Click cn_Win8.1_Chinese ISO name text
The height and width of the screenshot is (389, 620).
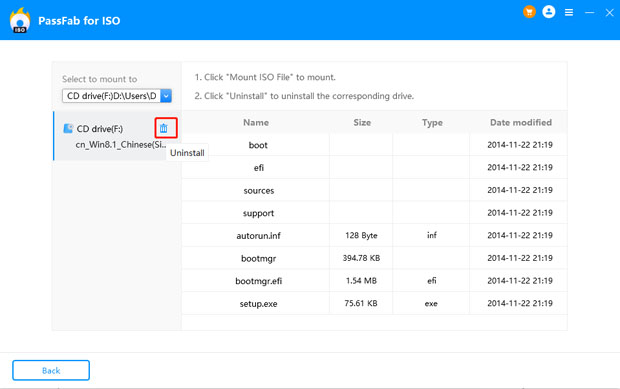point(121,145)
